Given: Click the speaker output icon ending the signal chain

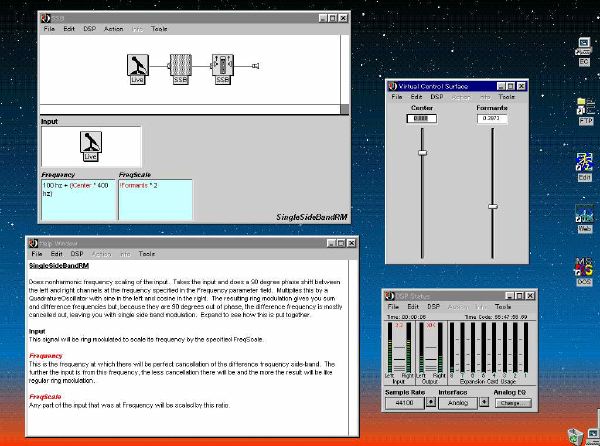Looking at the screenshot, I should [256, 66].
